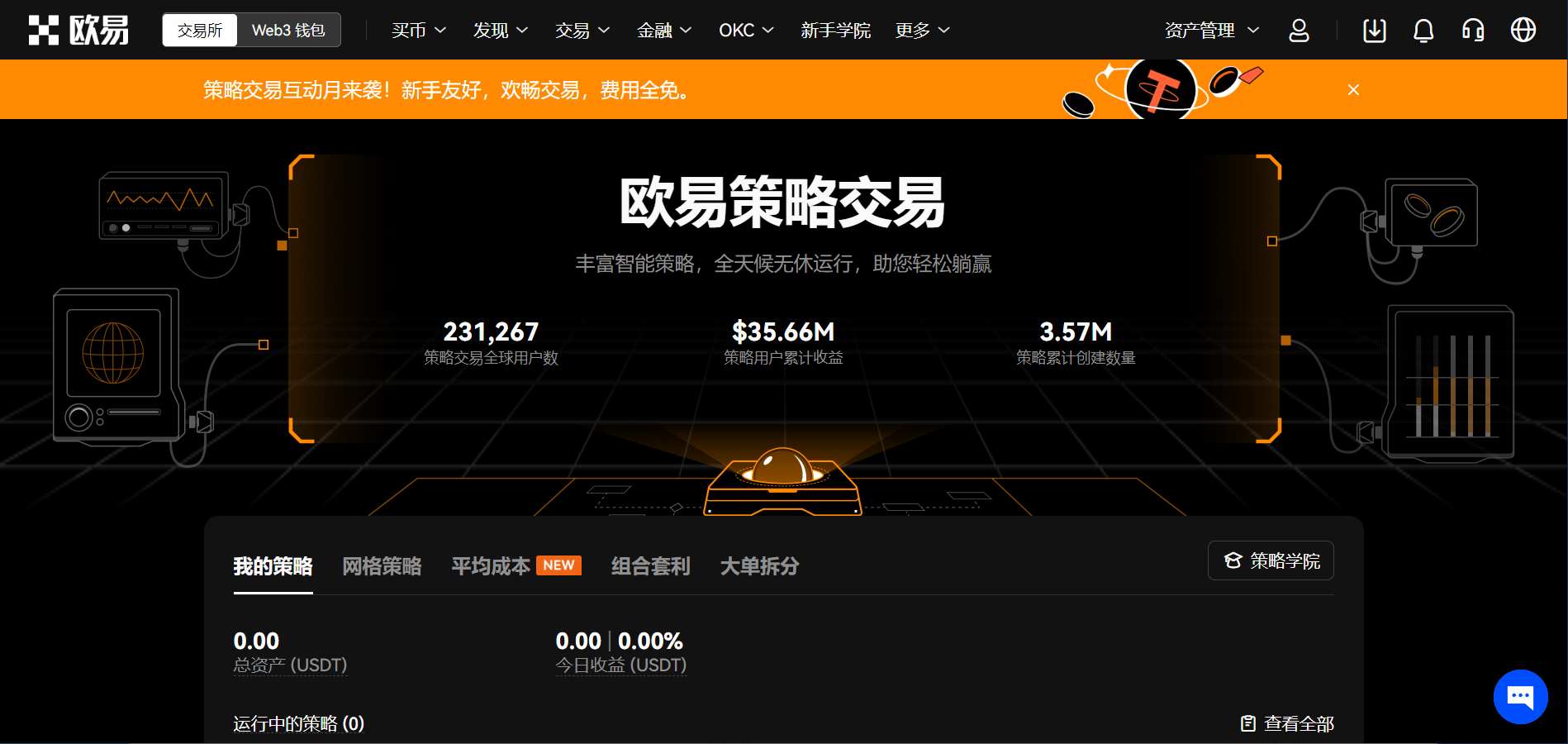Click the 总资产 (USDT) label
The height and width of the screenshot is (744, 1568).
pyautogui.click(x=290, y=665)
